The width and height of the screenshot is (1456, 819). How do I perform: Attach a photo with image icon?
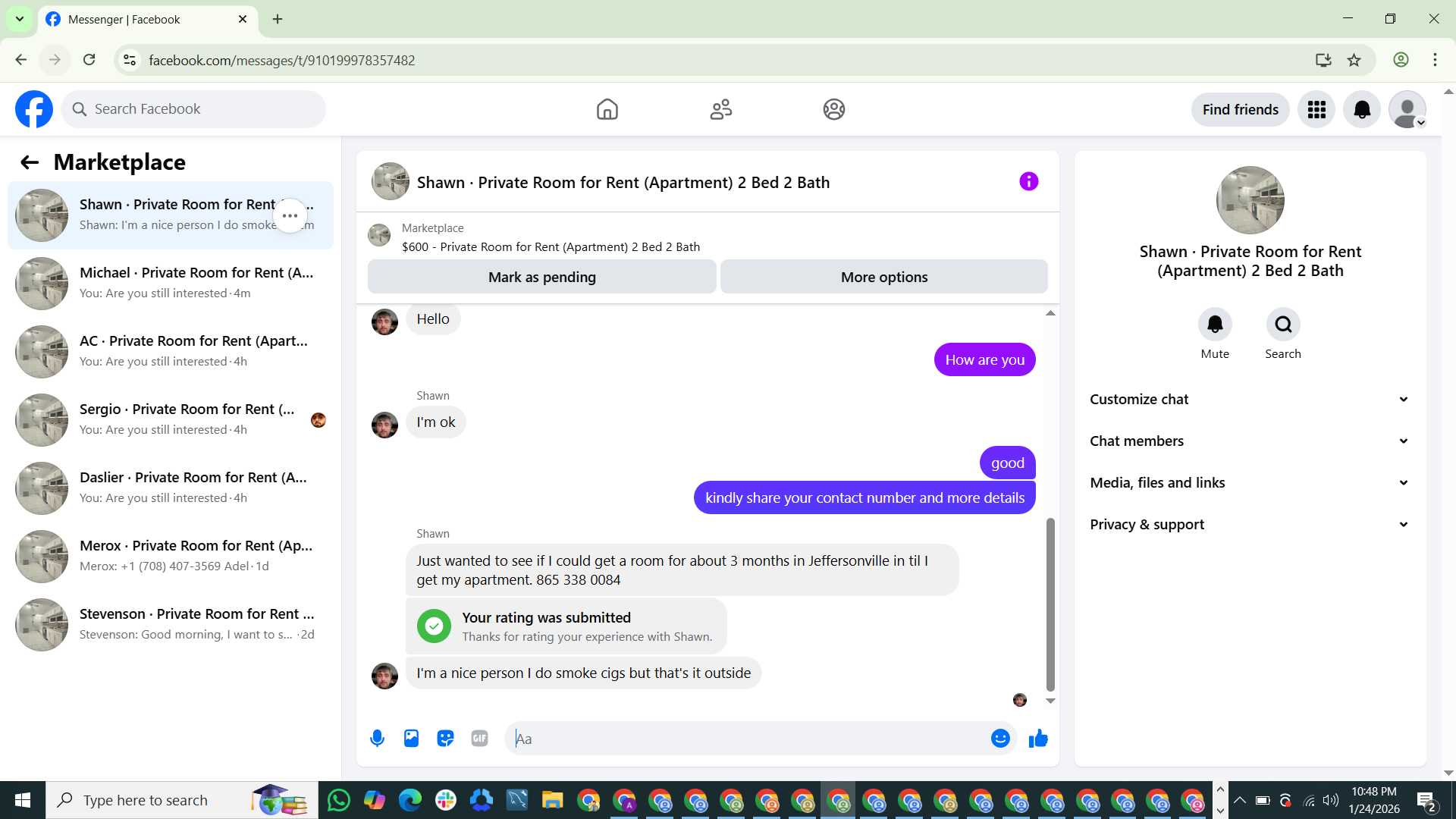point(411,738)
